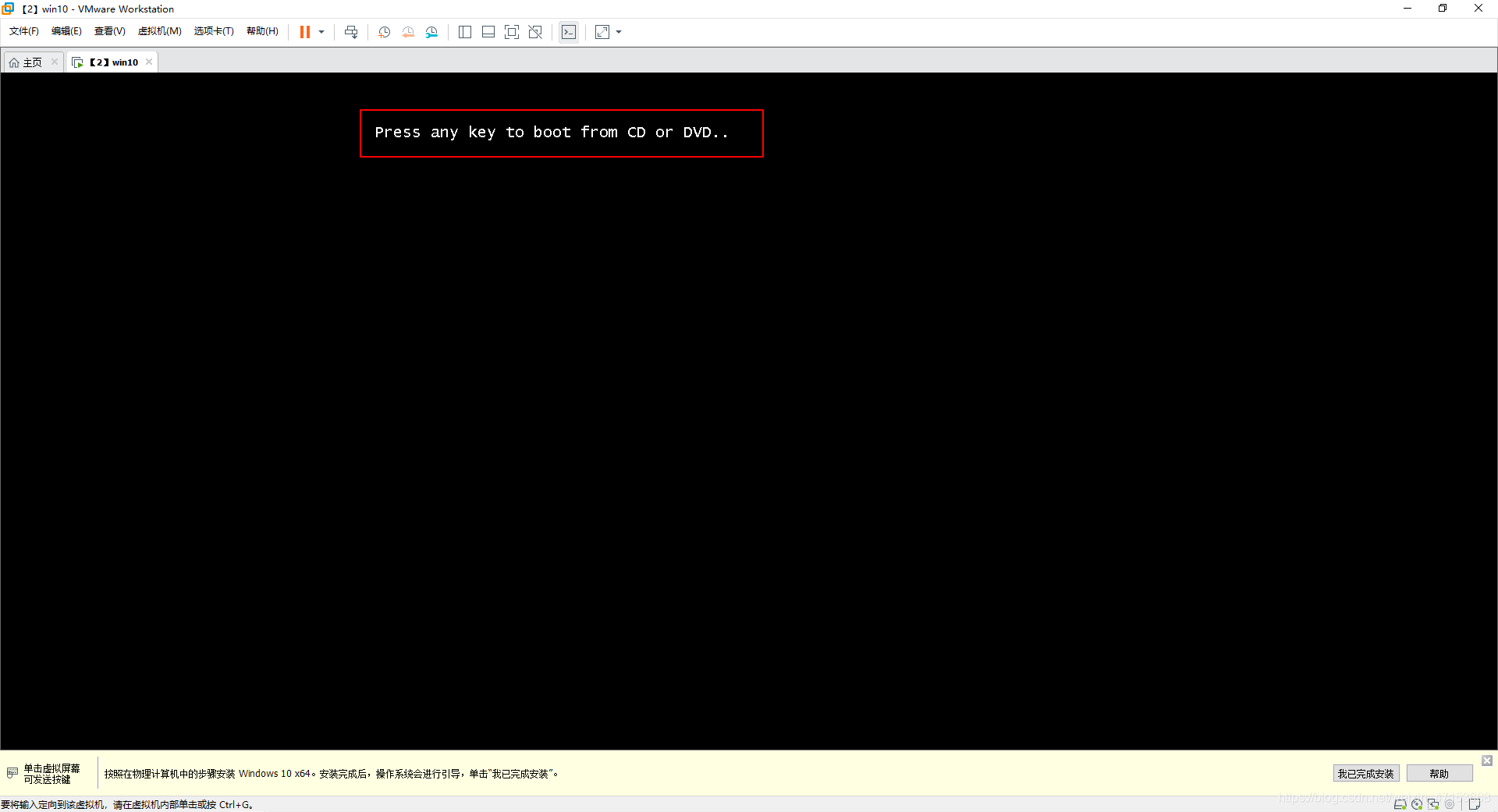Revert to the previous snapshot
Image resolution: width=1498 pixels, height=812 pixels.
point(408,32)
